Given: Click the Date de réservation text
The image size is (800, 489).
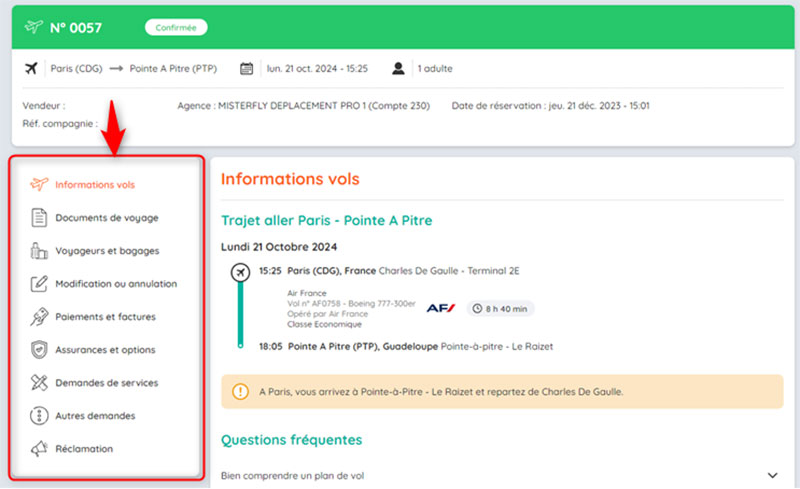Looking at the screenshot, I should point(551,106).
